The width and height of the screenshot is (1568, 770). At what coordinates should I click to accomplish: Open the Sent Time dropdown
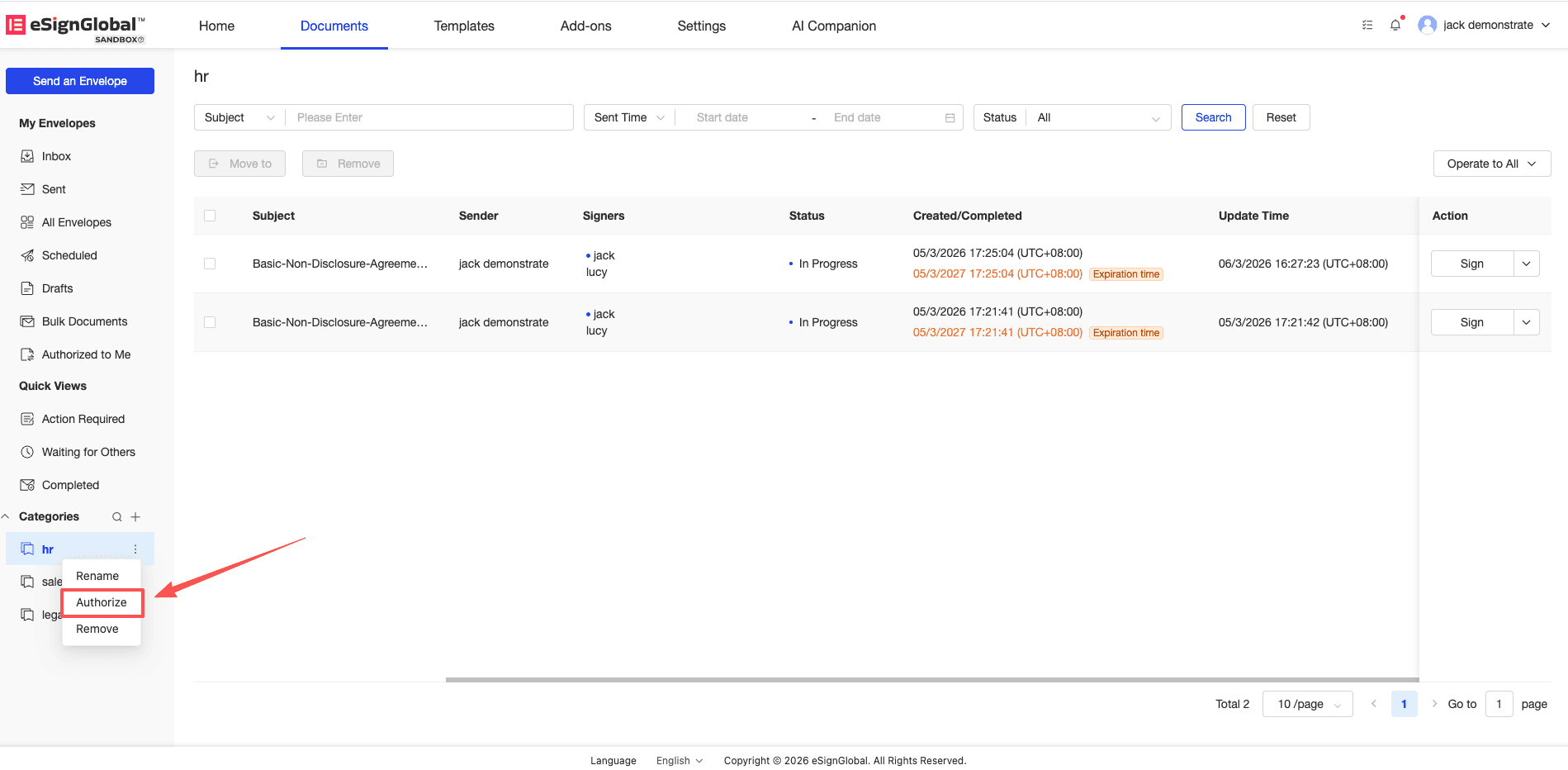pyautogui.click(x=629, y=117)
